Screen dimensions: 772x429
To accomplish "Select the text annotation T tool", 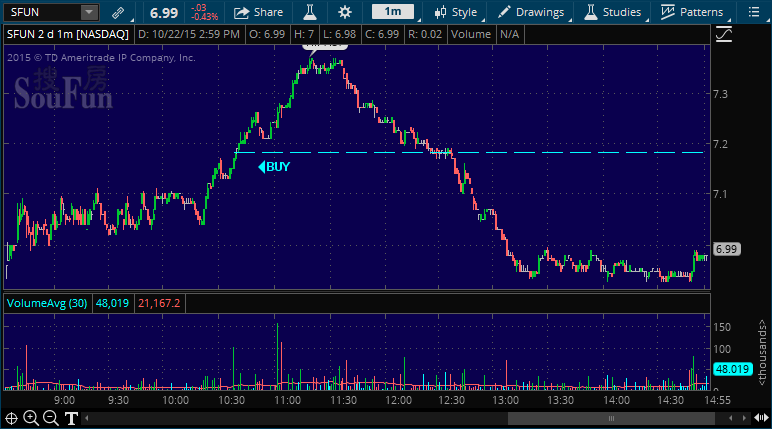I will pos(72,418).
